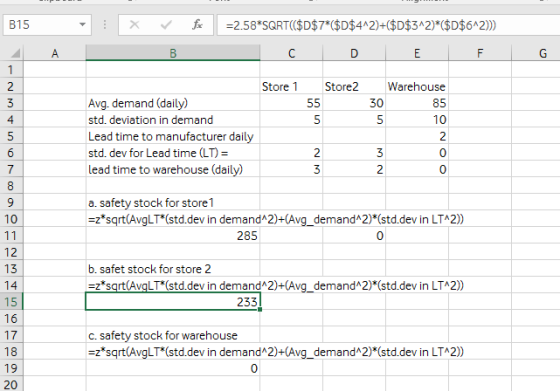Screen dimensions: 560x391
Task: Click the 'Store2' cell
Action: coord(354,86)
